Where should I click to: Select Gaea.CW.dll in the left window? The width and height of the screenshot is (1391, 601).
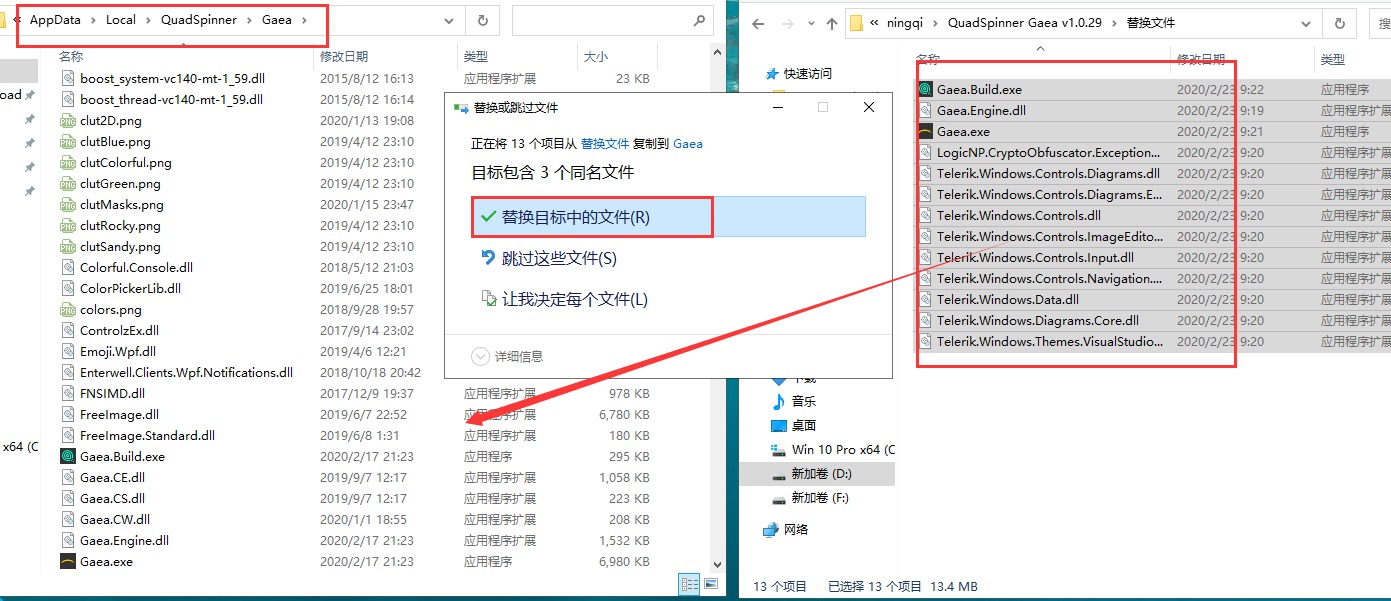(x=115, y=519)
